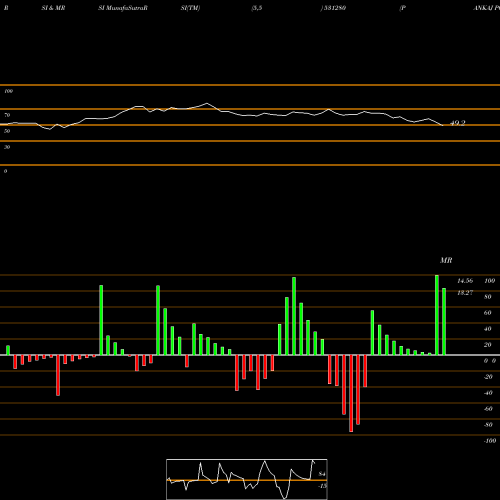
Task: Click the MR axis label 40
Action: tap(488, 329)
